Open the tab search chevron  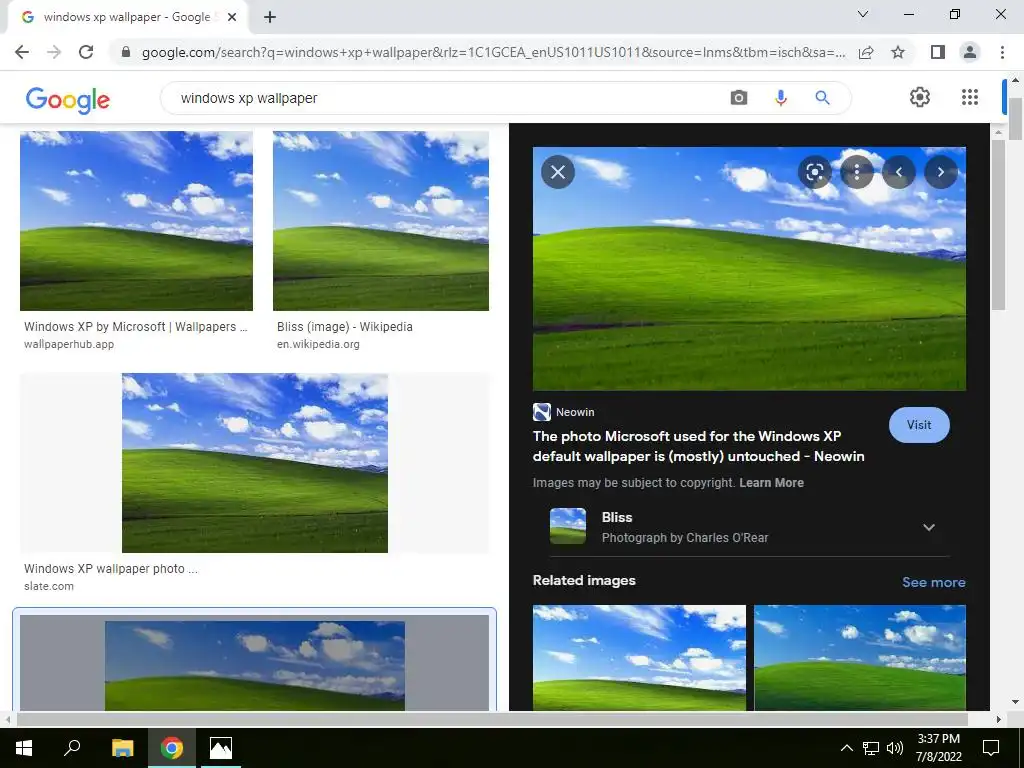[863, 14]
